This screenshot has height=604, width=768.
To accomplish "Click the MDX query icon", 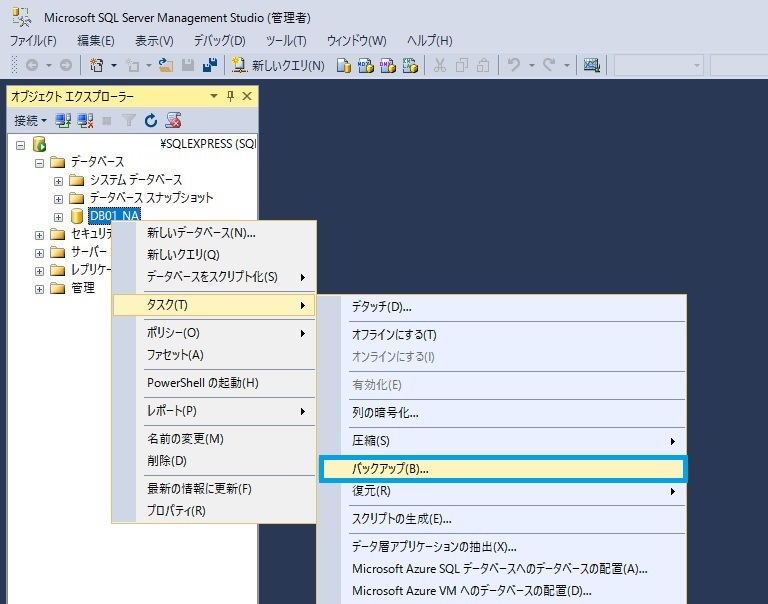I will 366,65.
